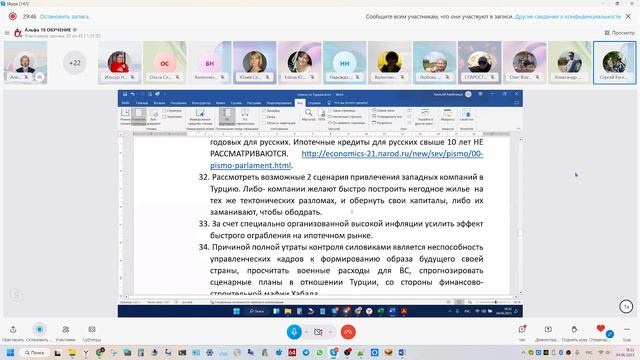Screen dimensions: 640x360
Task: Open the Масштаб zoom dialog magnifier
Action: click(309, 115)
